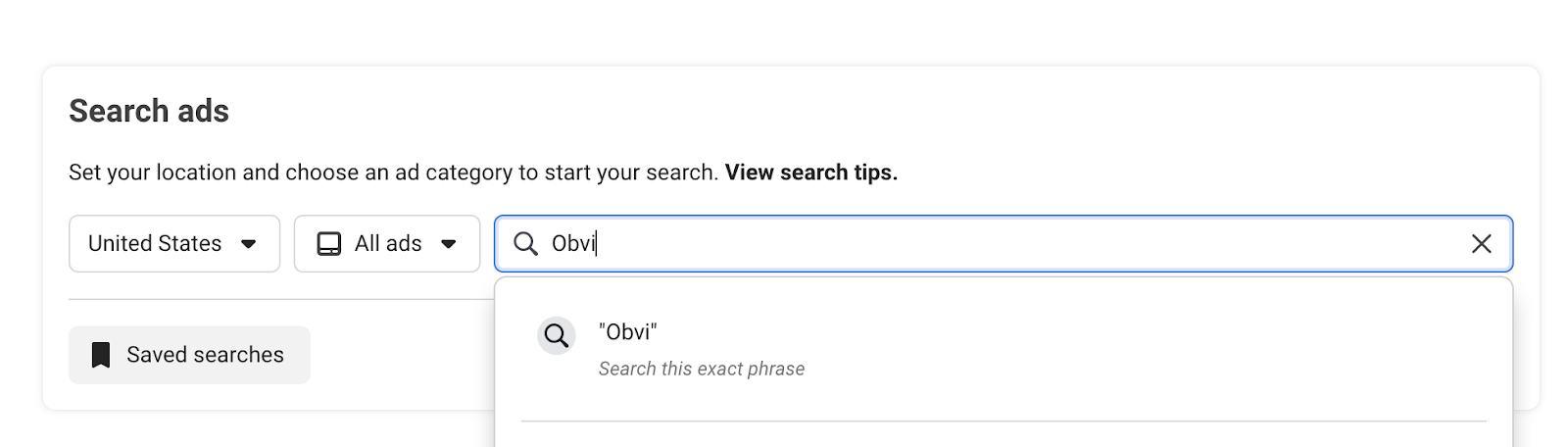Open the United States location dropdown
This screenshot has height=447, width=1568.
(174, 243)
